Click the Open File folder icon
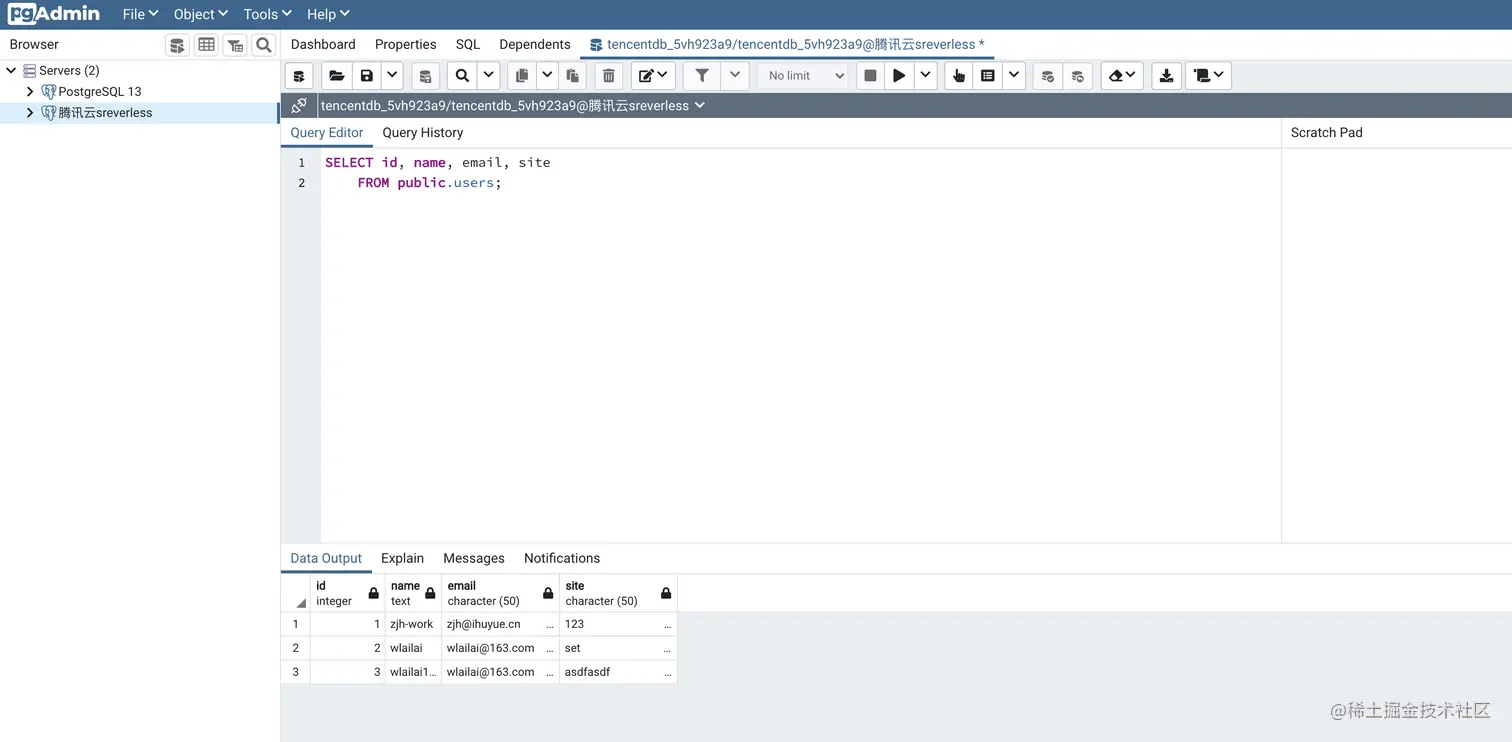 point(337,76)
